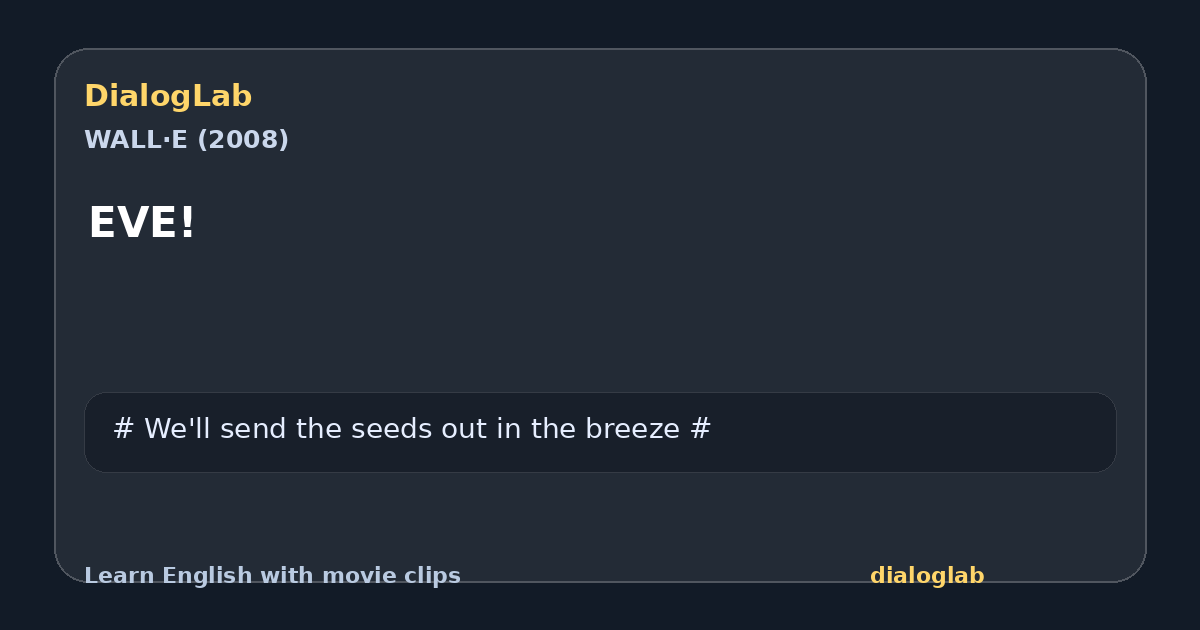
Task: Click the empty right side of the subtitle box
Action: [x=910, y=432]
